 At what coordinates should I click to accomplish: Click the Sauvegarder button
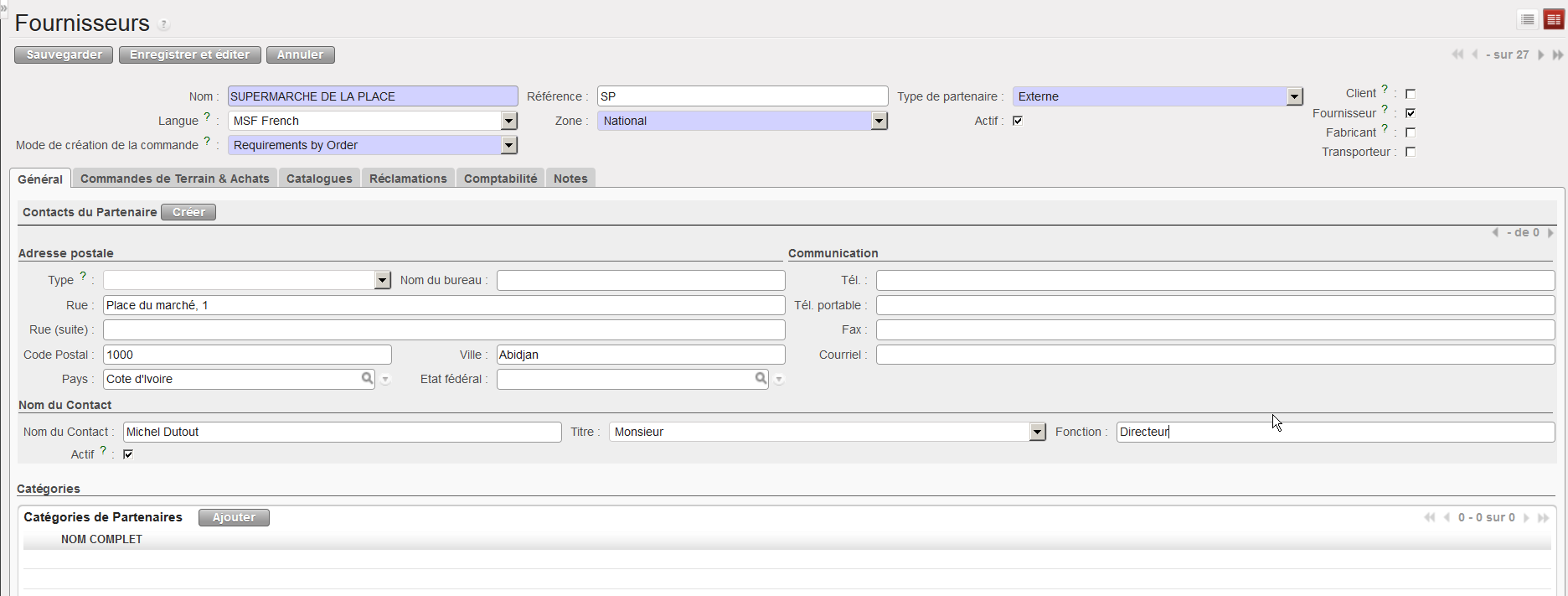[64, 54]
